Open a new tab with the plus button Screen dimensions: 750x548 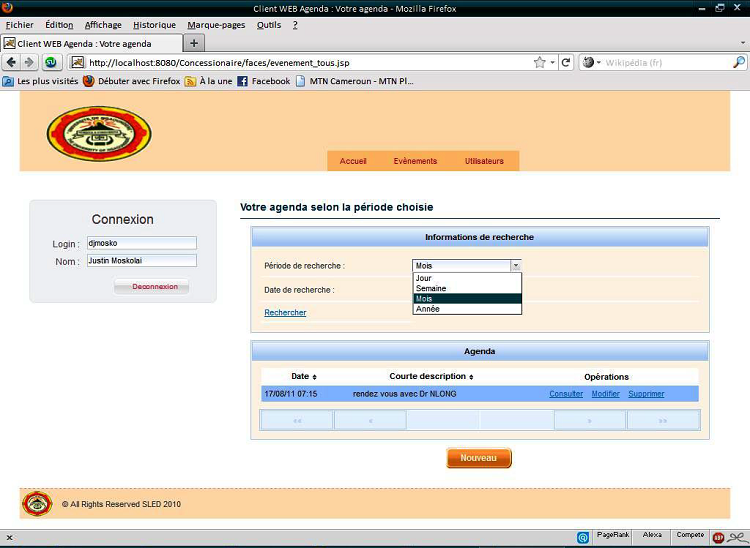point(194,43)
